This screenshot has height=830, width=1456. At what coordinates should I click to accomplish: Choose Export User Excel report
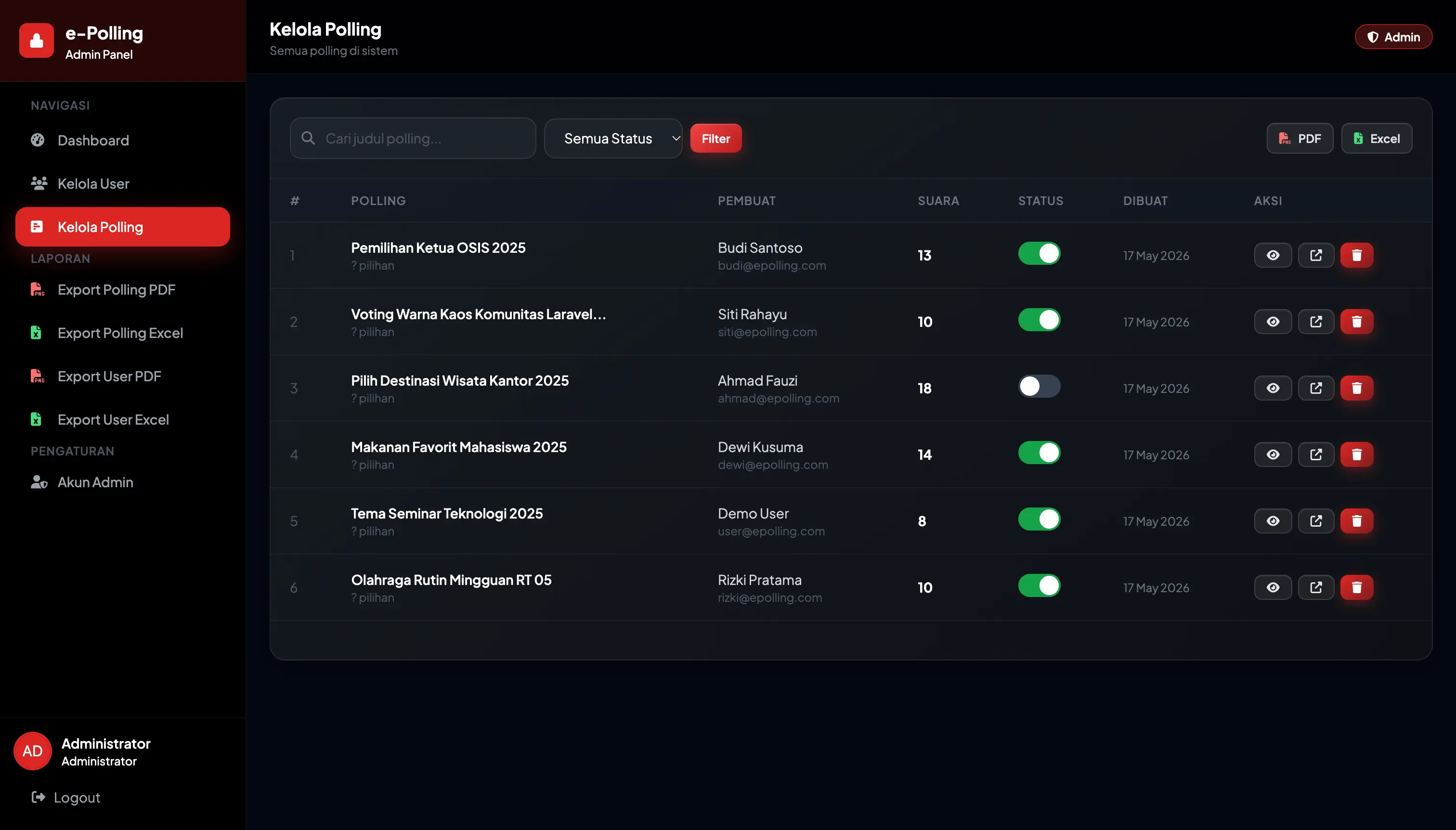123,419
